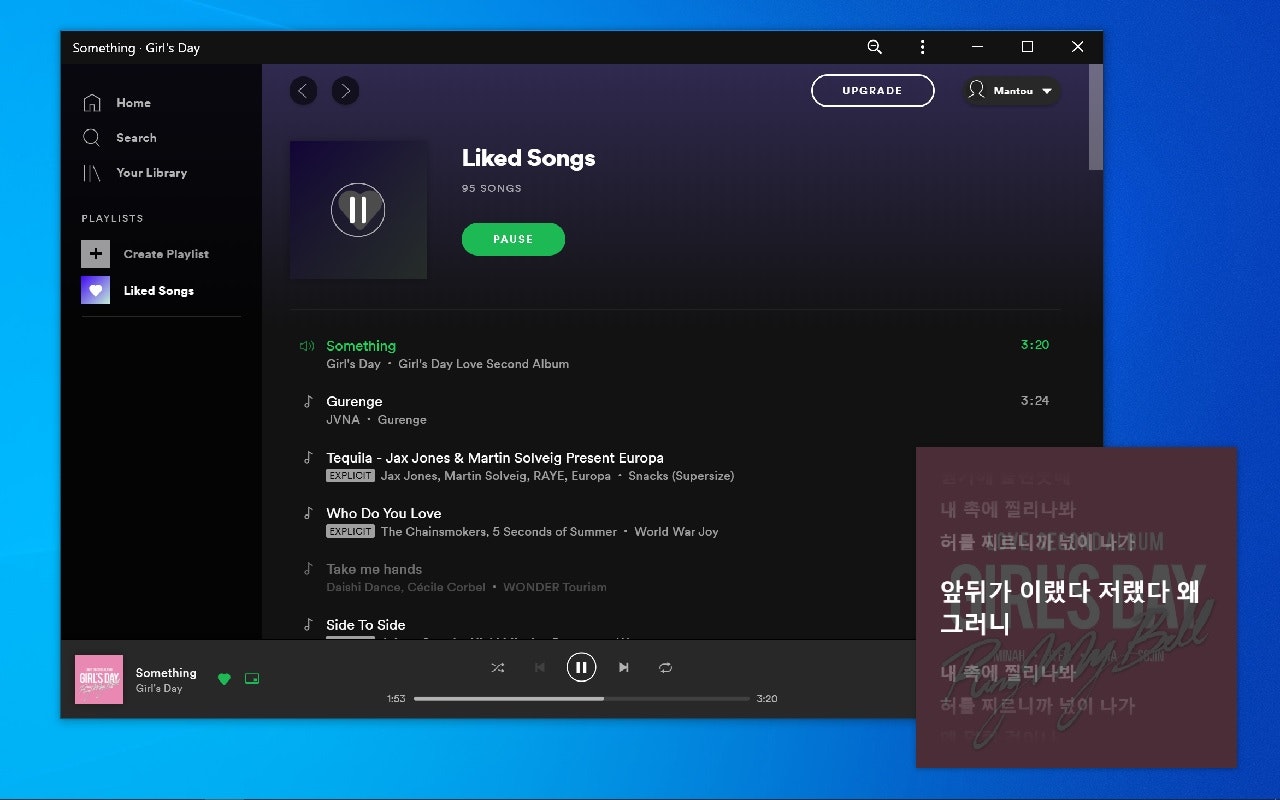This screenshot has width=1280, height=800.
Task: Open the three-dot menu in title bar
Action: (922, 47)
